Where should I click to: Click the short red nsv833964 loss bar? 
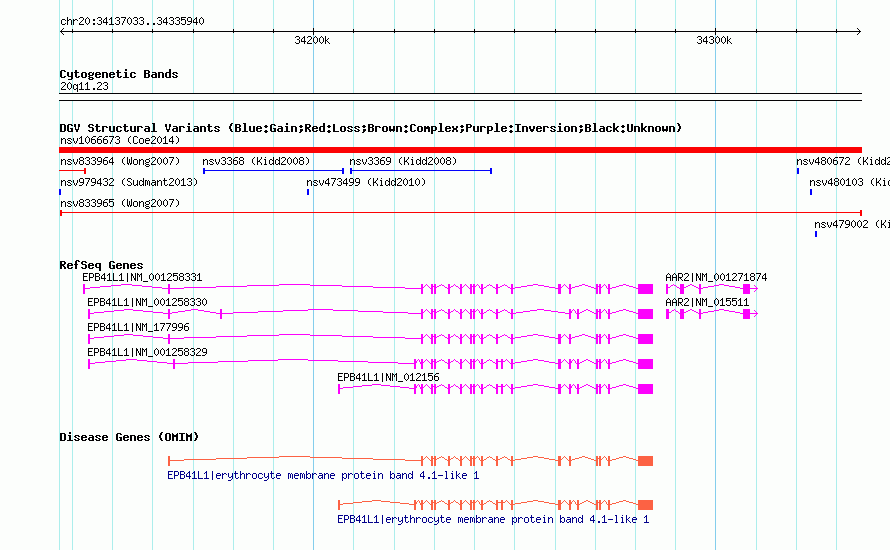point(72,171)
